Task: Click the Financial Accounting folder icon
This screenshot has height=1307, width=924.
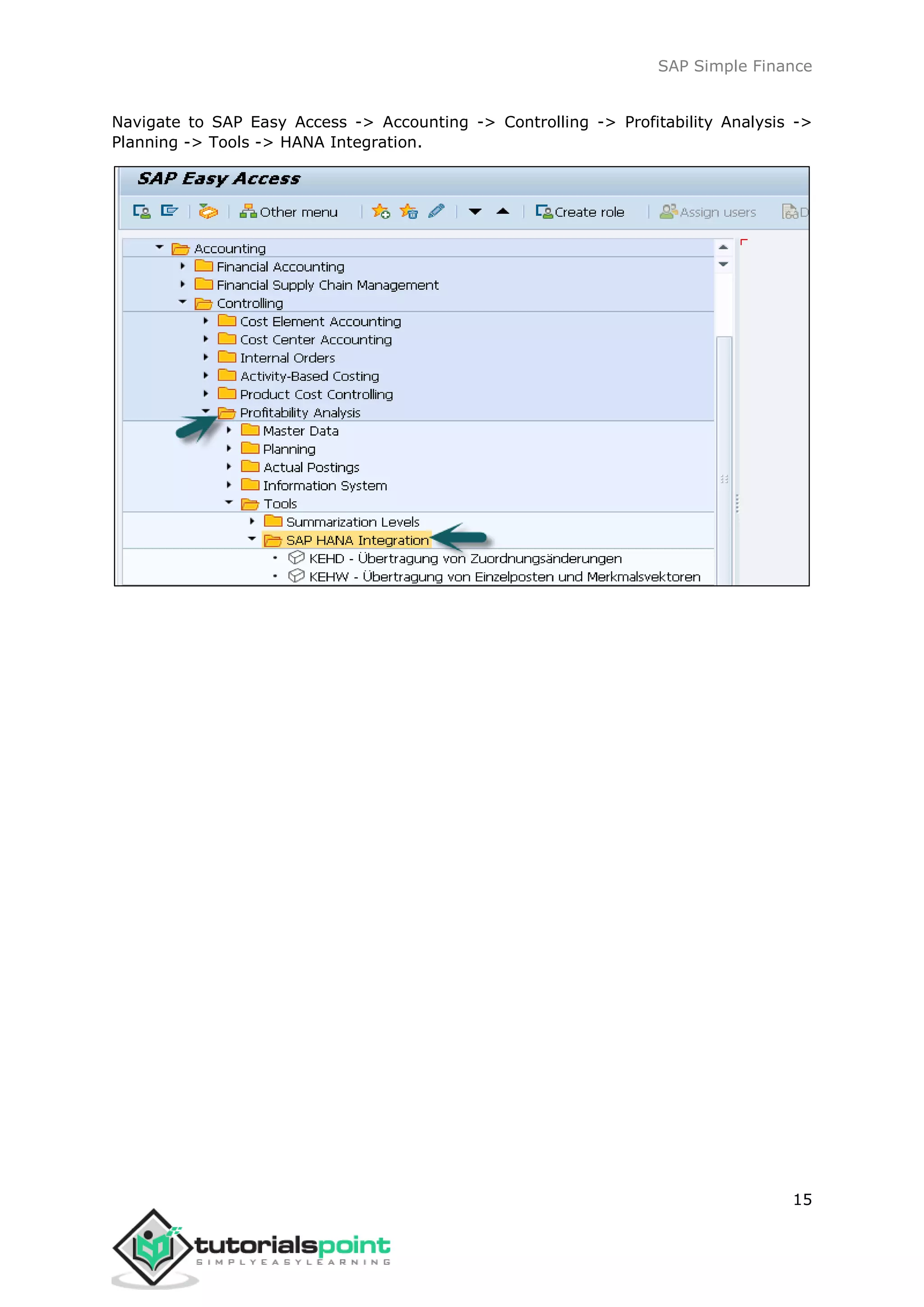Action: pyautogui.click(x=203, y=266)
